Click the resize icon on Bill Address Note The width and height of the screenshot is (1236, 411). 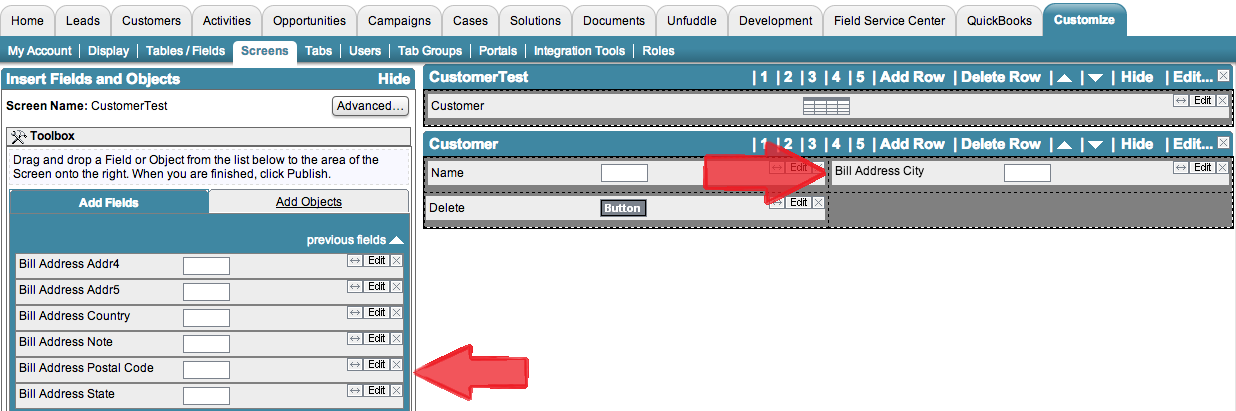click(x=354, y=339)
